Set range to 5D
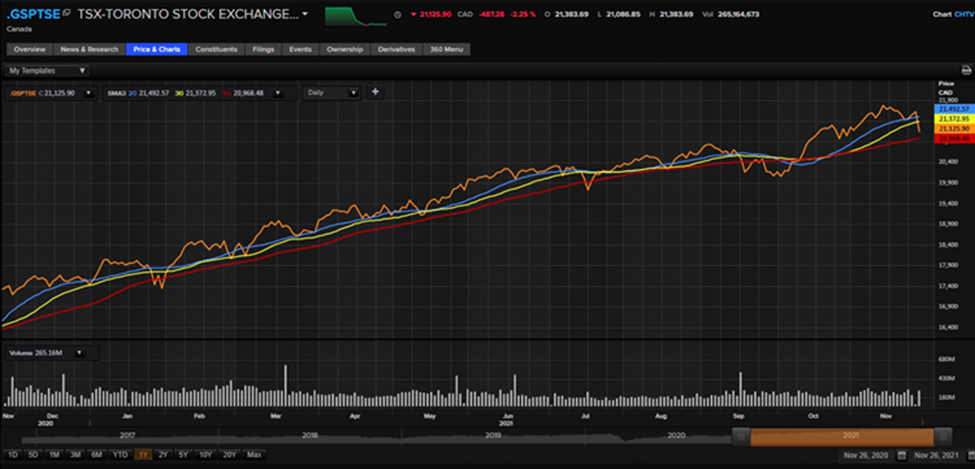975x469 pixels. pos(33,455)
